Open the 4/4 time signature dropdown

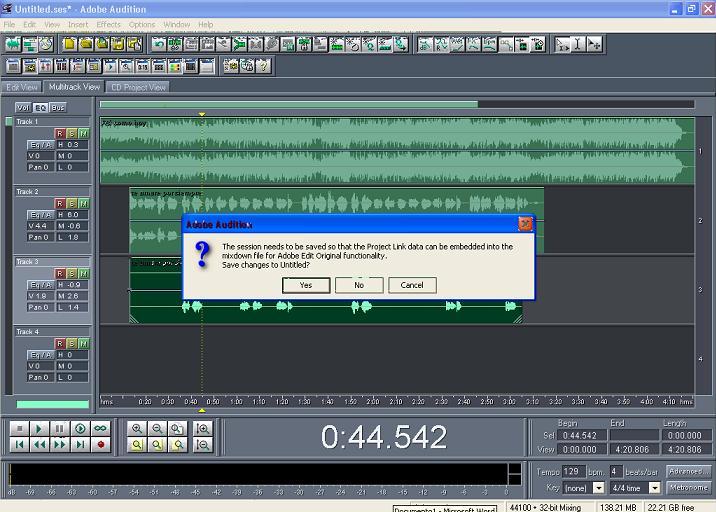(x=655, y=488)
